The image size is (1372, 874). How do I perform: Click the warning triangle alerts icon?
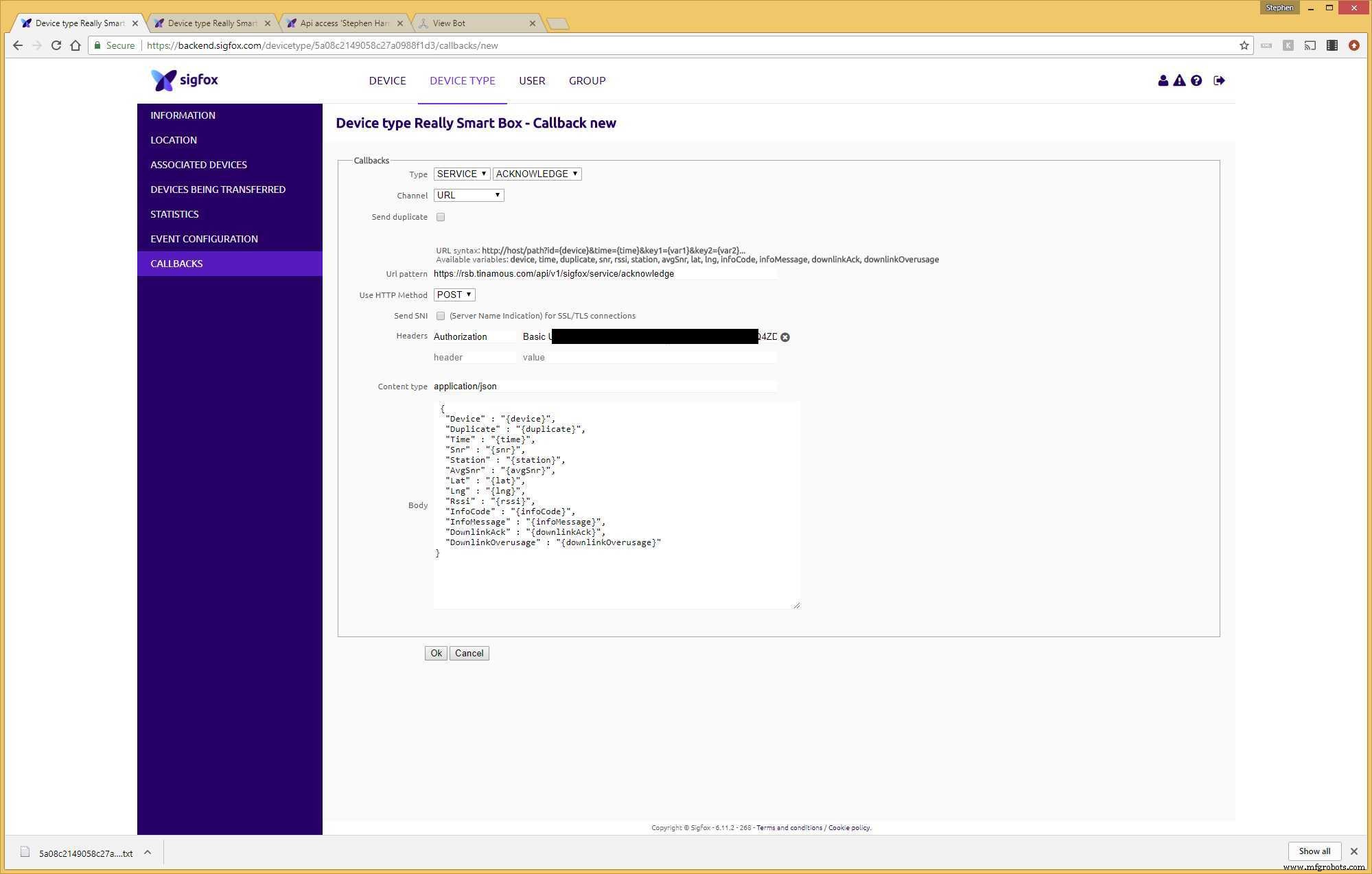coord(1179,81)
